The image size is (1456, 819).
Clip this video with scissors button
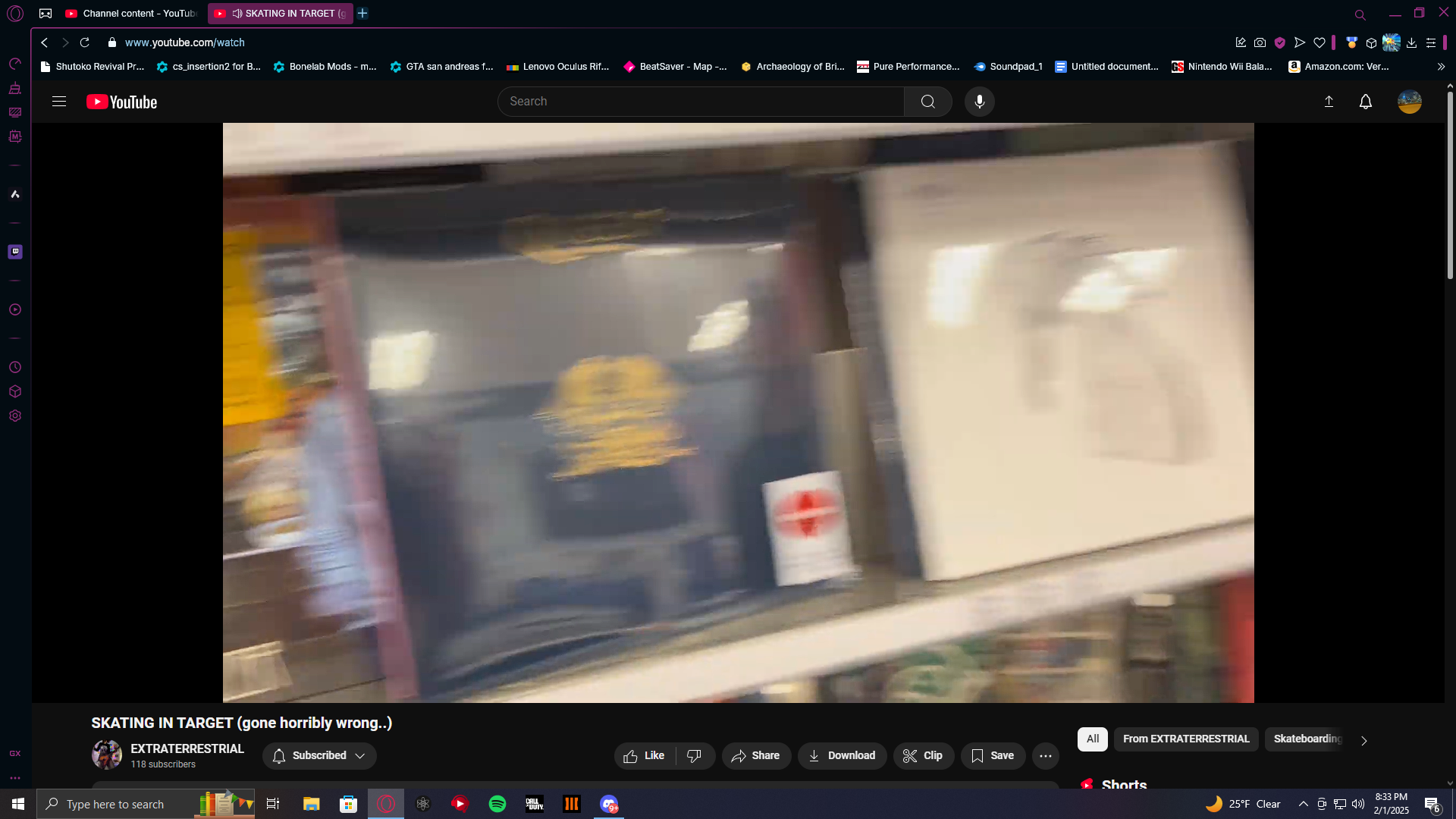(x=923, y=755)
